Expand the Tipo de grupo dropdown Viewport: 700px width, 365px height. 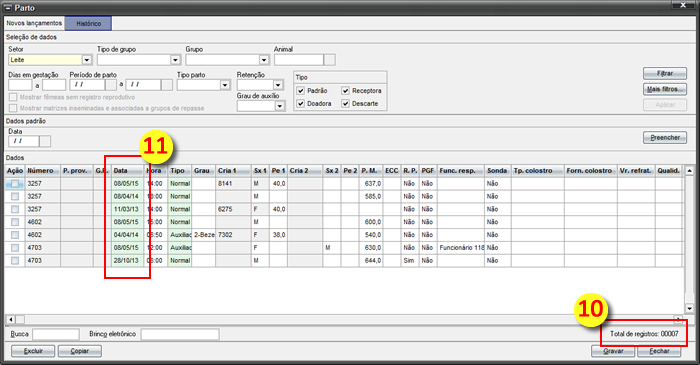pyautogui.click(x=175, y=60)
